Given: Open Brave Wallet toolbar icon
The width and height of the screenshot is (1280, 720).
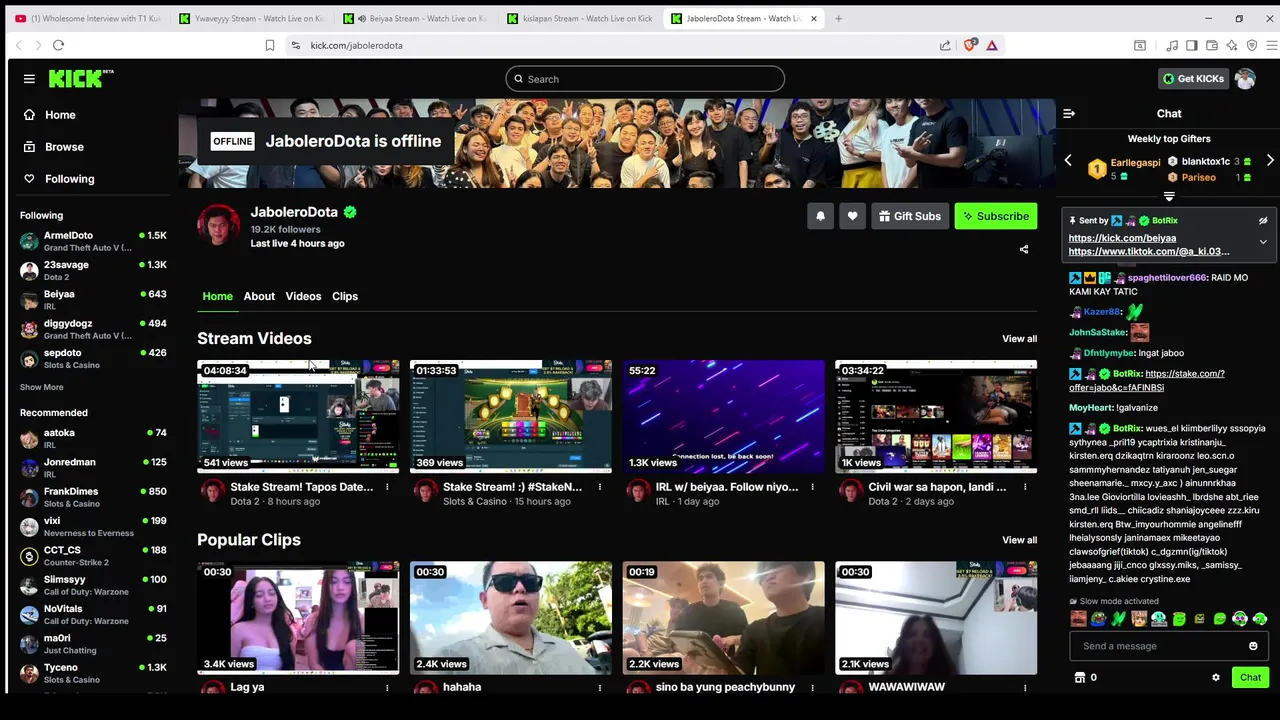Looking at the screenshot, I should [1212, 45].
